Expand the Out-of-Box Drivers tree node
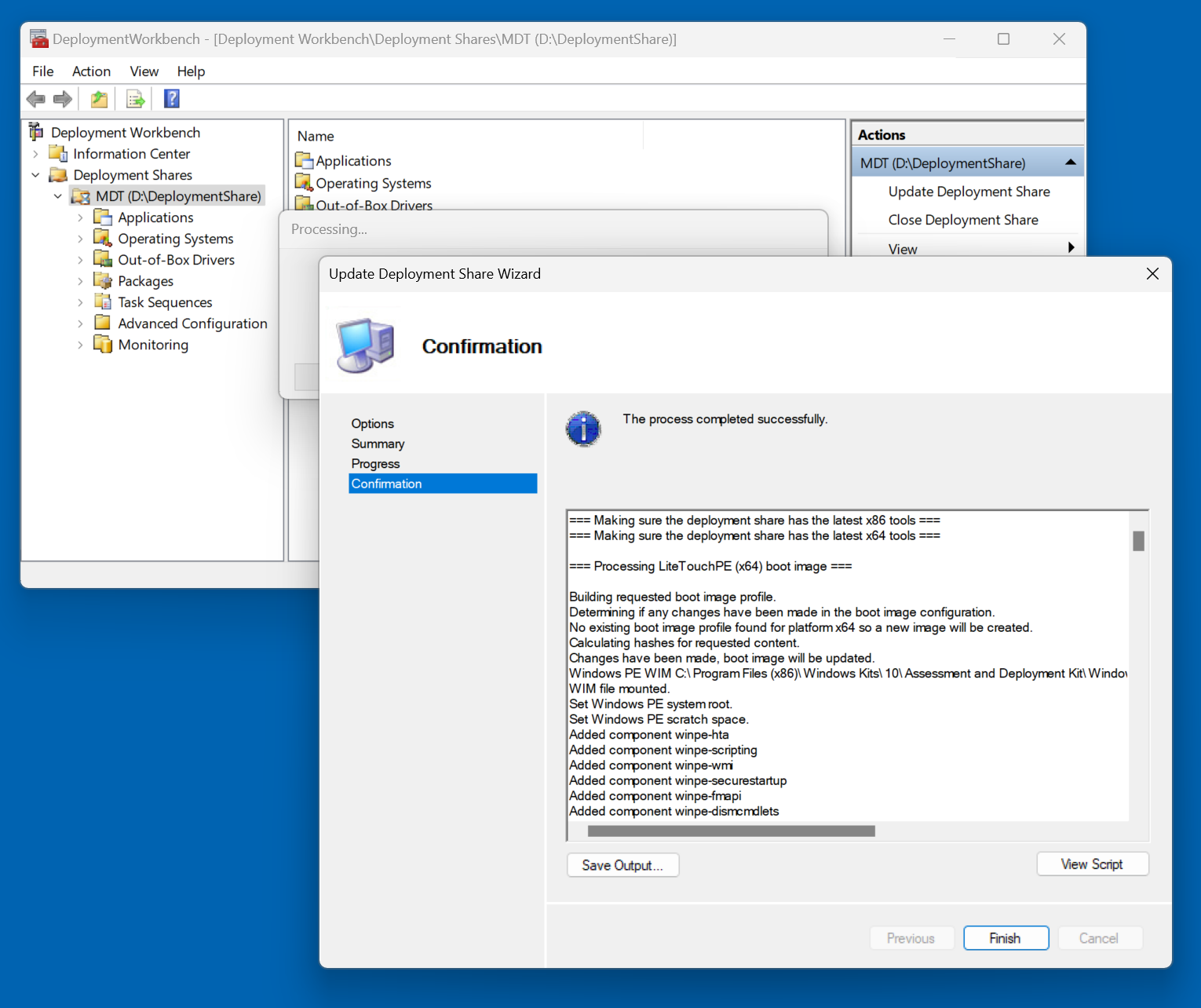This screenshot has width=1201, height=1008. pyautogui.click(x=80, y=260)
